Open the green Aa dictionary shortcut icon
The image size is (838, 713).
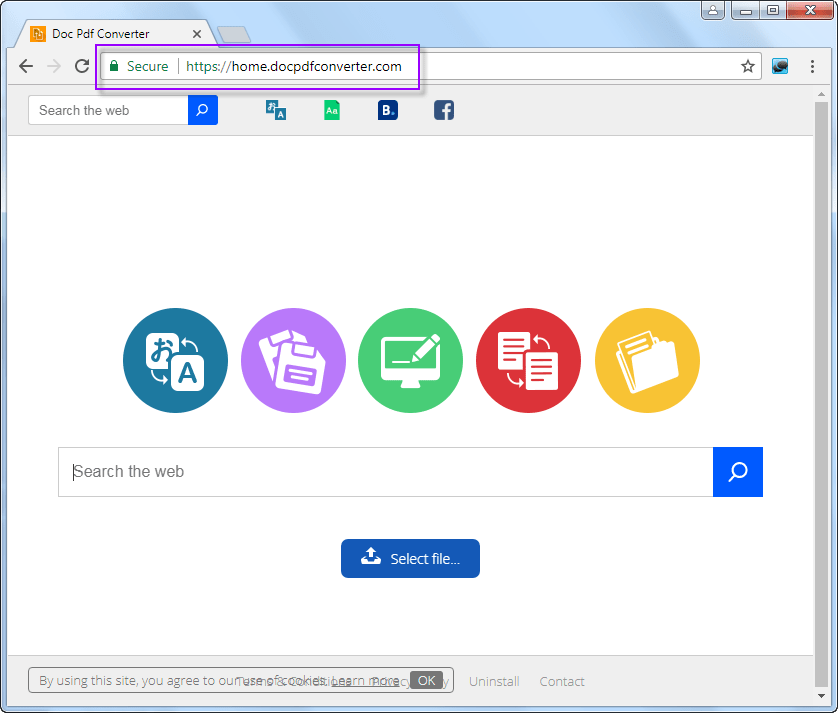click(332, 111)
